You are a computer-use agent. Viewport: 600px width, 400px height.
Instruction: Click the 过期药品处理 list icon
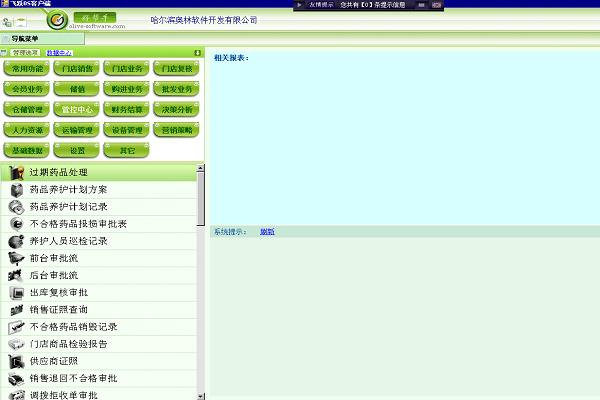[17, 173]
